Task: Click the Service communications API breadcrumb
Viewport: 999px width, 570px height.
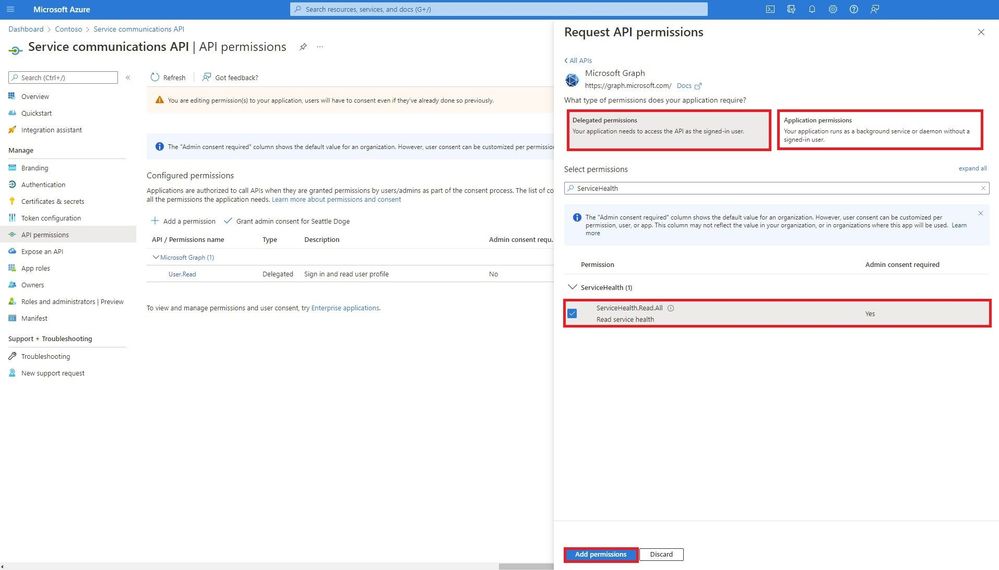Action: pos(138,29)
